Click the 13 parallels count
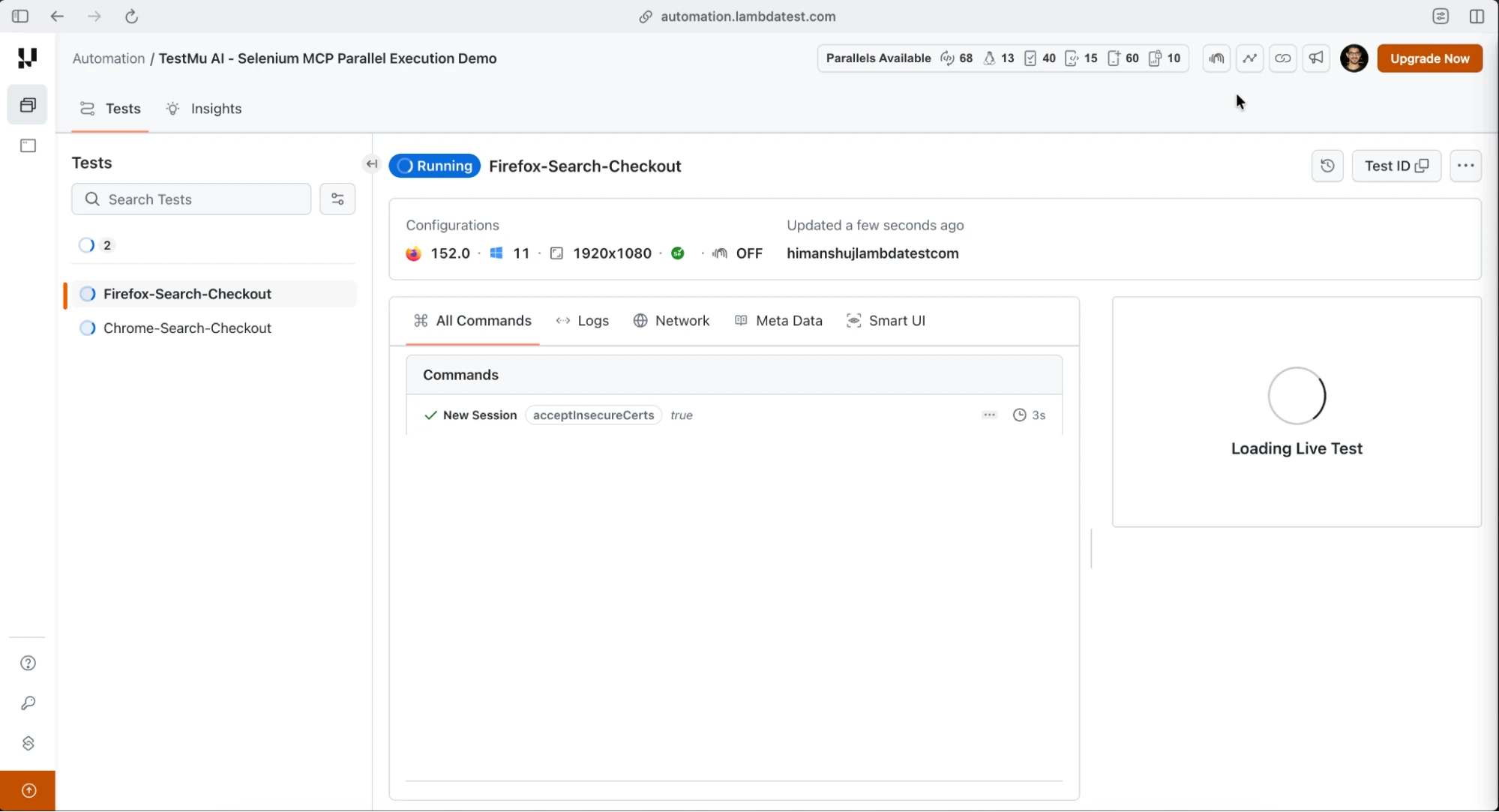The height and width of the screenshot is (812, 1499). pyautogui.click(x=1007, y=58)
